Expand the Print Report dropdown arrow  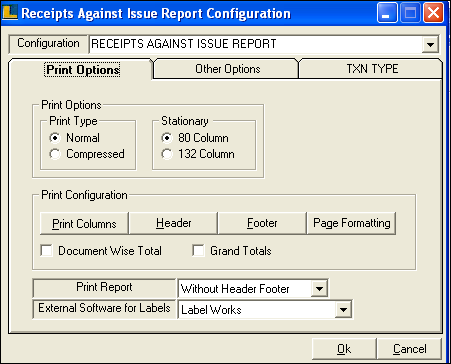click(319, 289)
